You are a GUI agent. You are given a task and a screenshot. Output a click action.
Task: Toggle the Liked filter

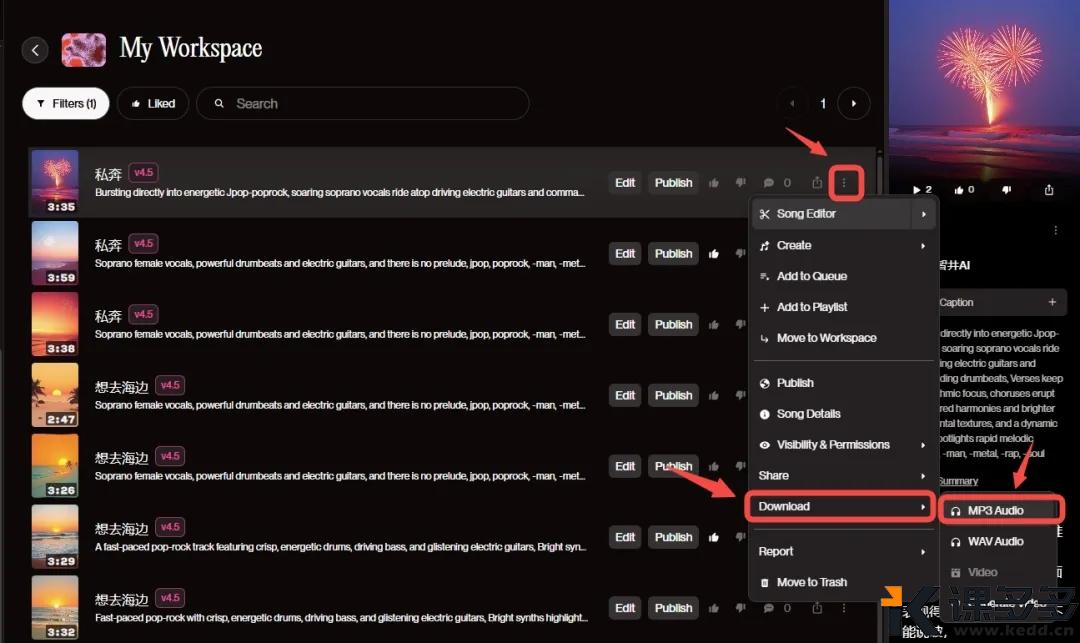152,103
